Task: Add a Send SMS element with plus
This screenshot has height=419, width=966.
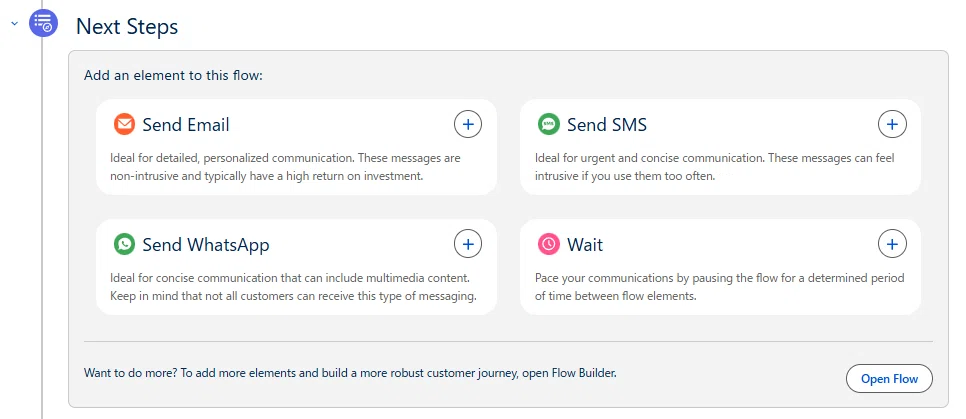Action: [892, 124]
